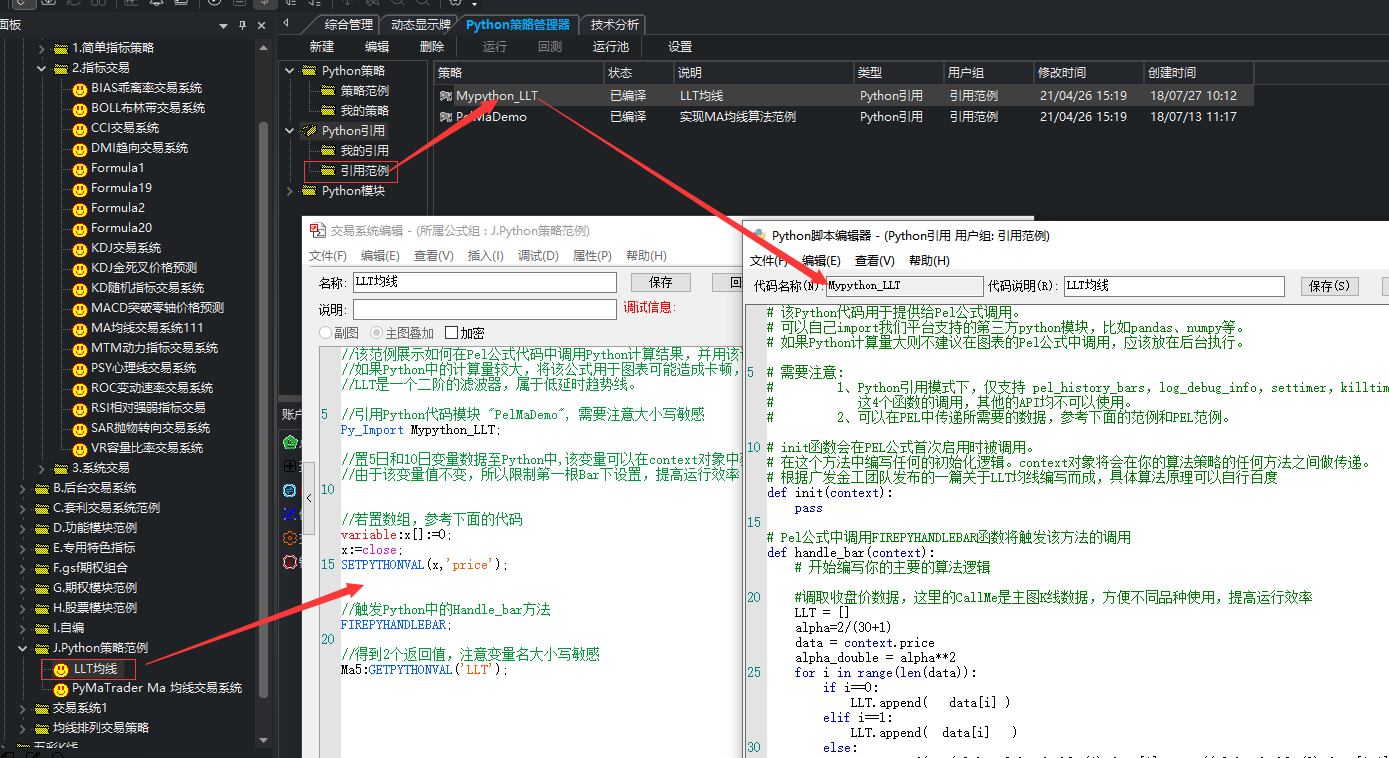The width and height of the screenshot is (1389, 758).
Task: Expand the B.后台交易系统 group
Action: (23, 488)
